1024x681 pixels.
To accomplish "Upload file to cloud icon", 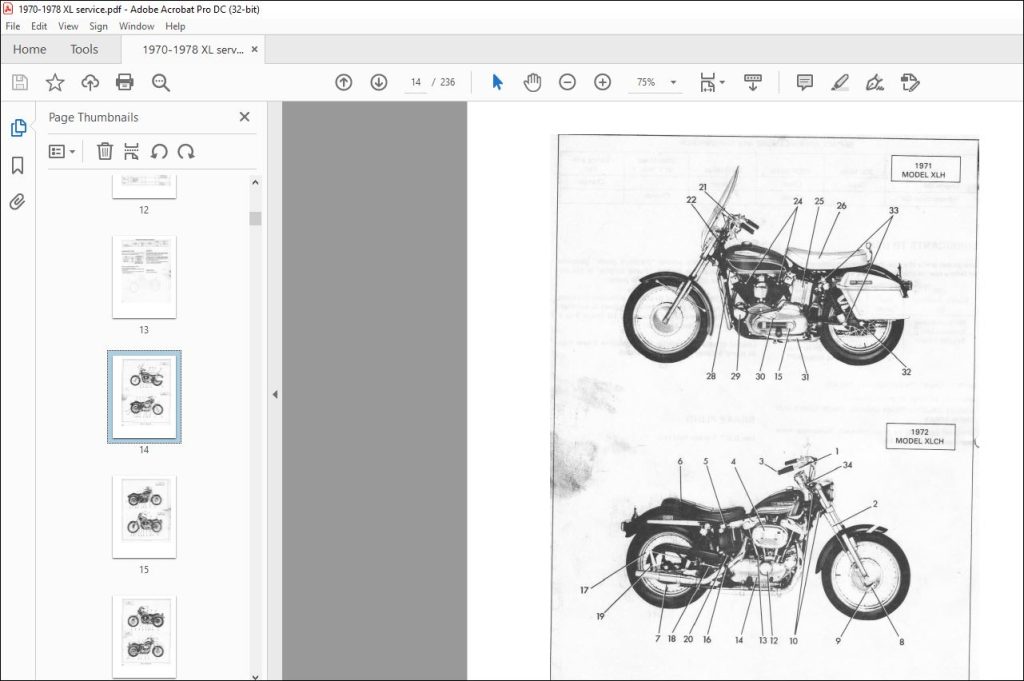I will 90,82.
